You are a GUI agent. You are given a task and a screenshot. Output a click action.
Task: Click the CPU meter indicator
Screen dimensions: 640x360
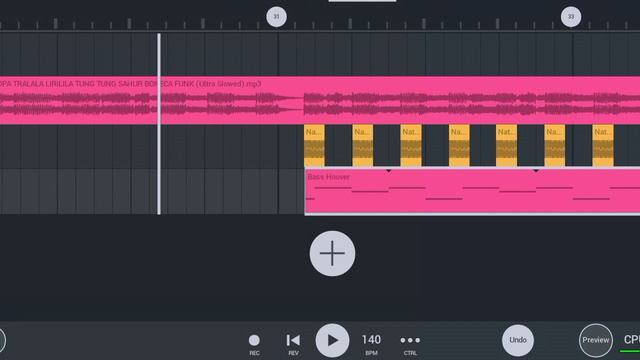click(631, 342)
